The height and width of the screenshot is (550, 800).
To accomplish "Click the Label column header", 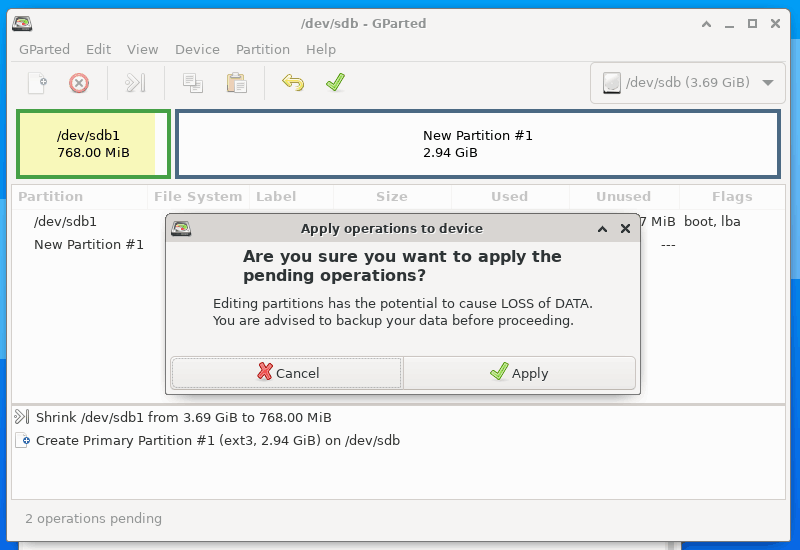I will point(291,196).
